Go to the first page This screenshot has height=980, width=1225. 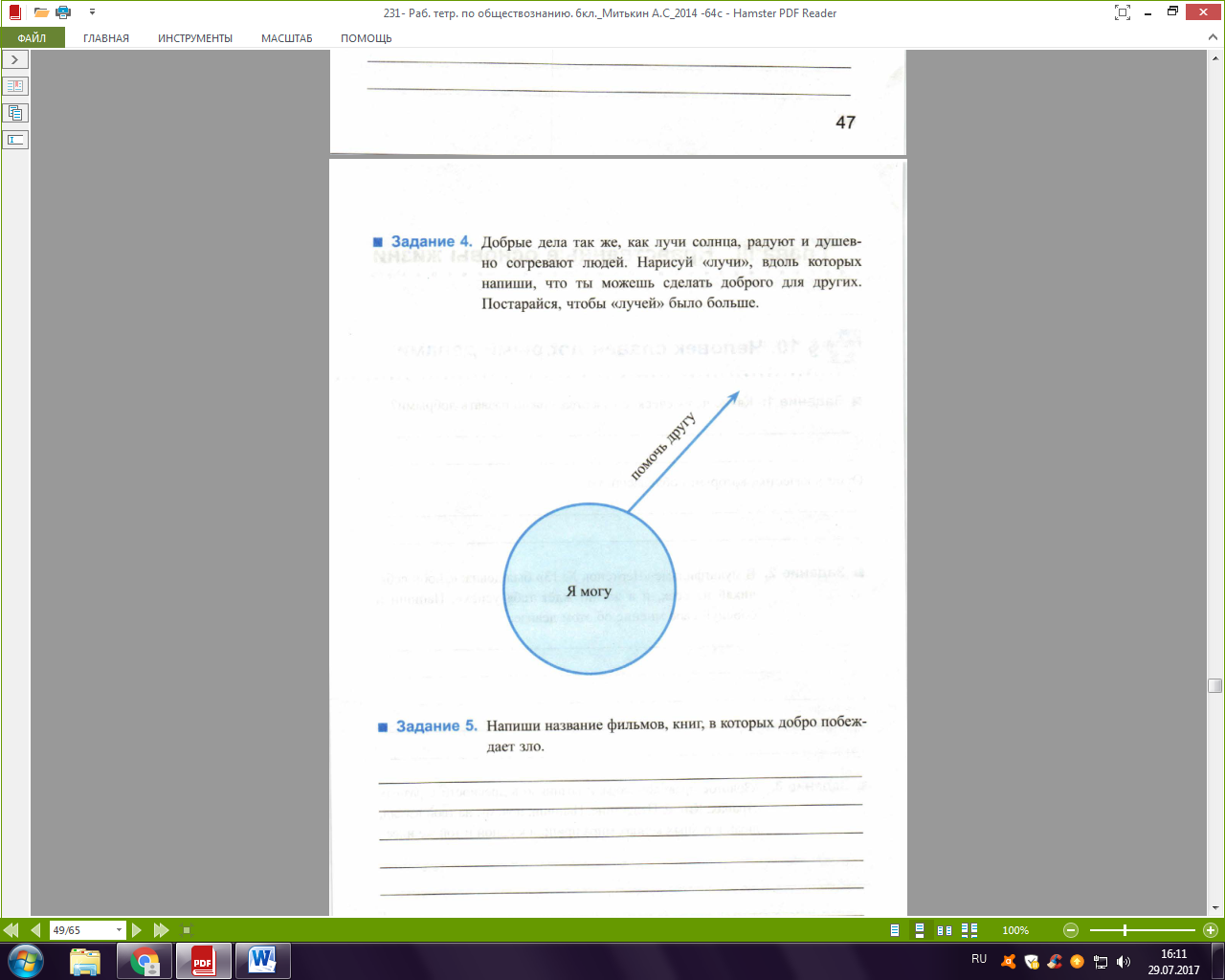coord(11,930)
